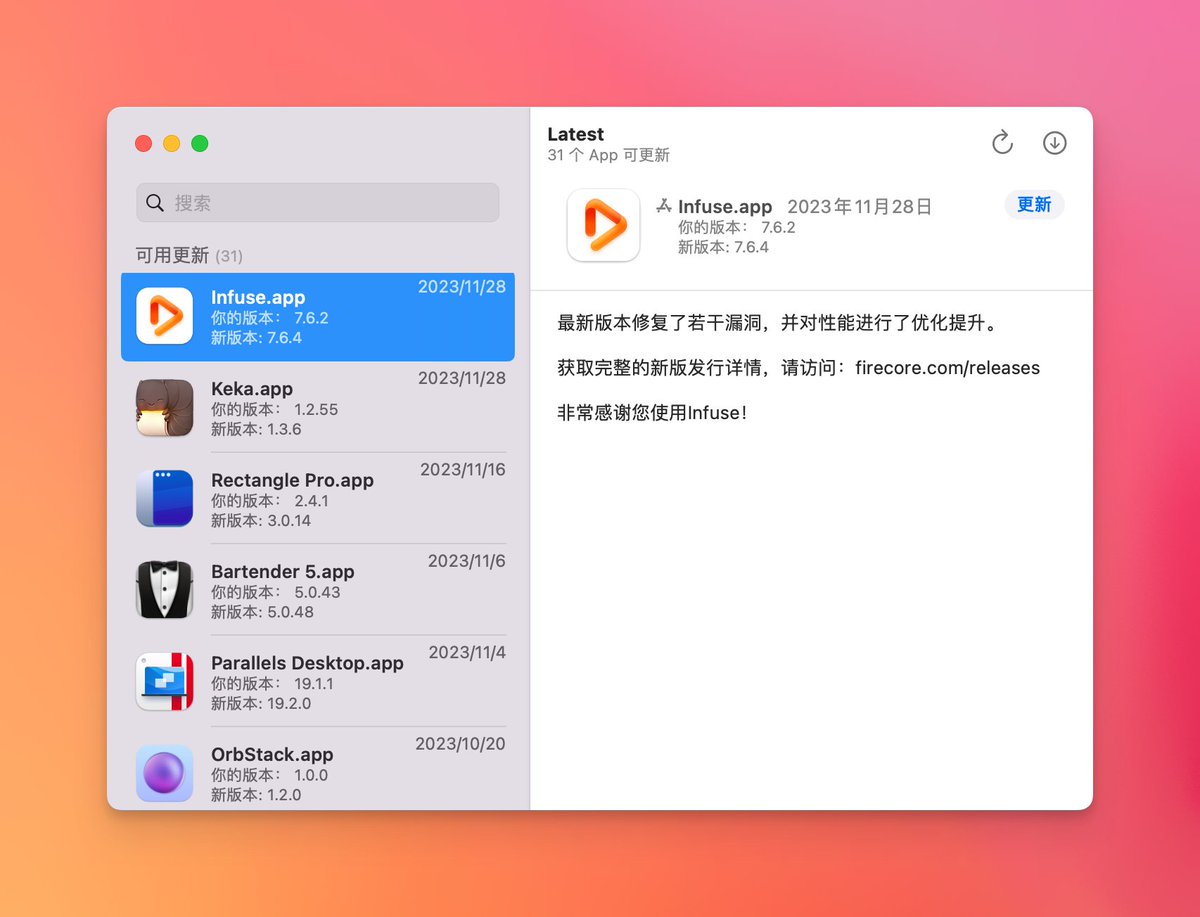Click the firecore.com/releases link text
This screenshot has height=917, width=1200.
[947, 368]
